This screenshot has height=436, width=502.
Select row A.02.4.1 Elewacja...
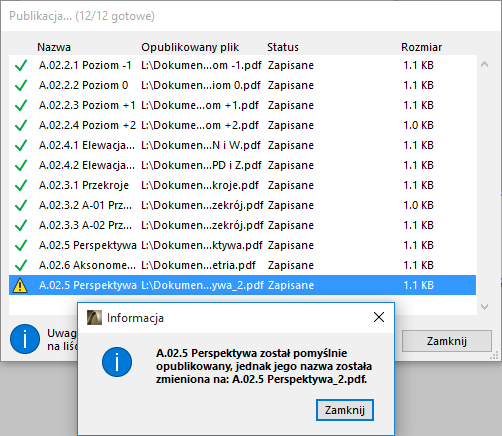[242, 145]
